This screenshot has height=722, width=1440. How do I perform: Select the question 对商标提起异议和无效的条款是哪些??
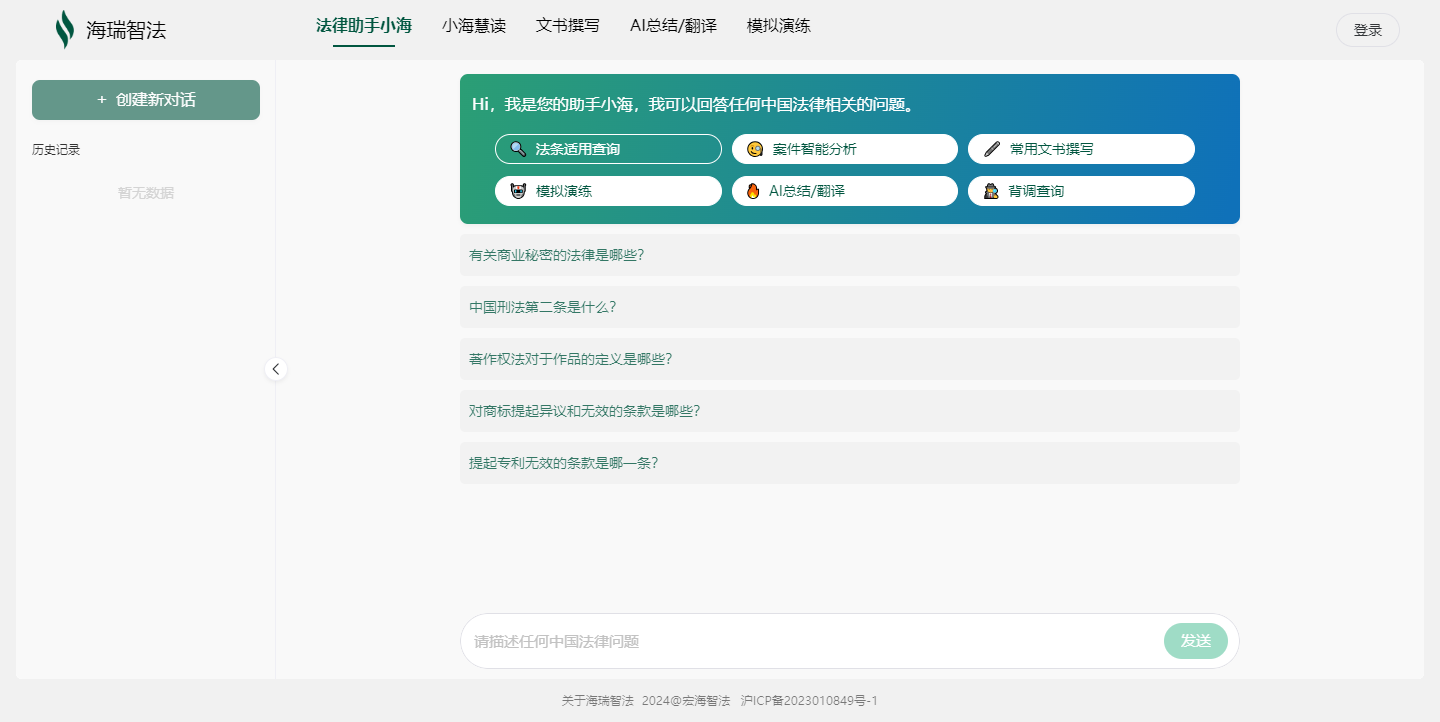click(x=850, y=411)
